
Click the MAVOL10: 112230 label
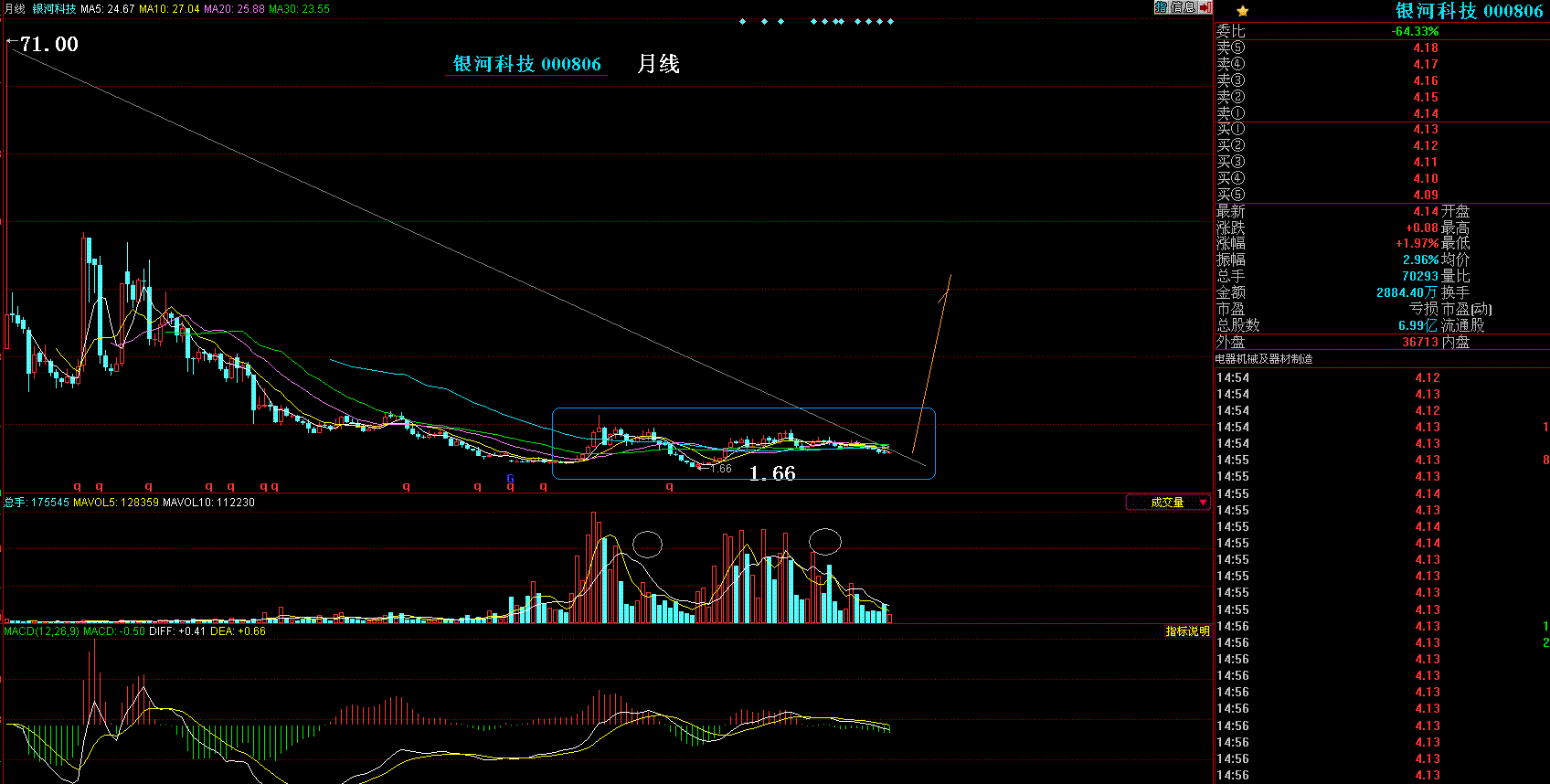tap(208, 503)
